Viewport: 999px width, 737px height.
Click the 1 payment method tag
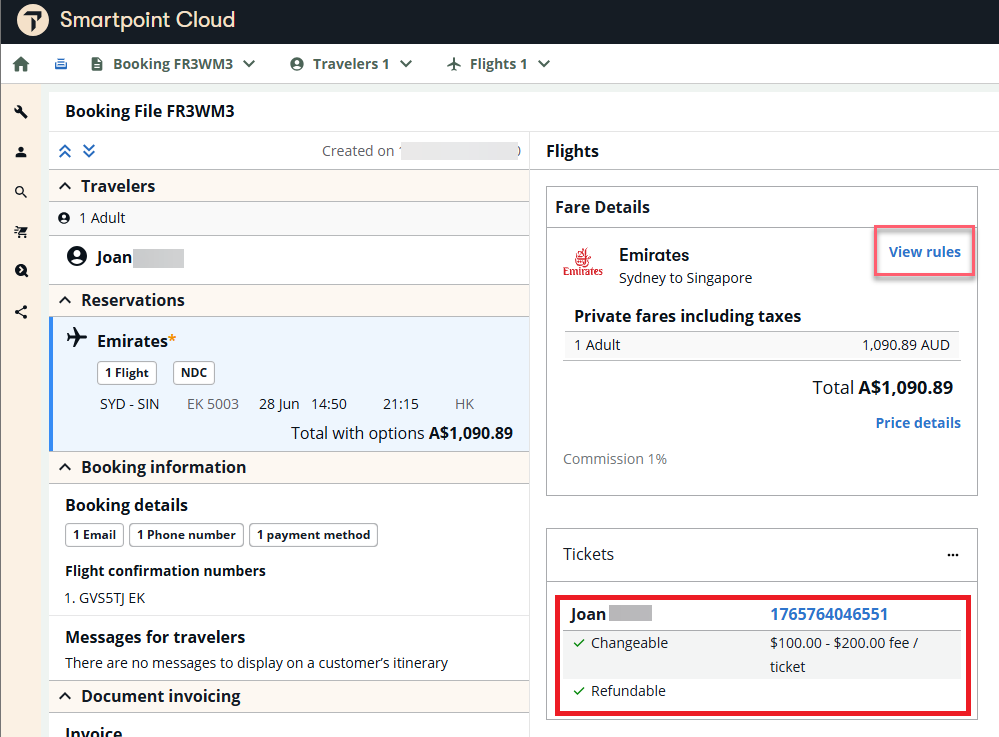tap(313, 535)
